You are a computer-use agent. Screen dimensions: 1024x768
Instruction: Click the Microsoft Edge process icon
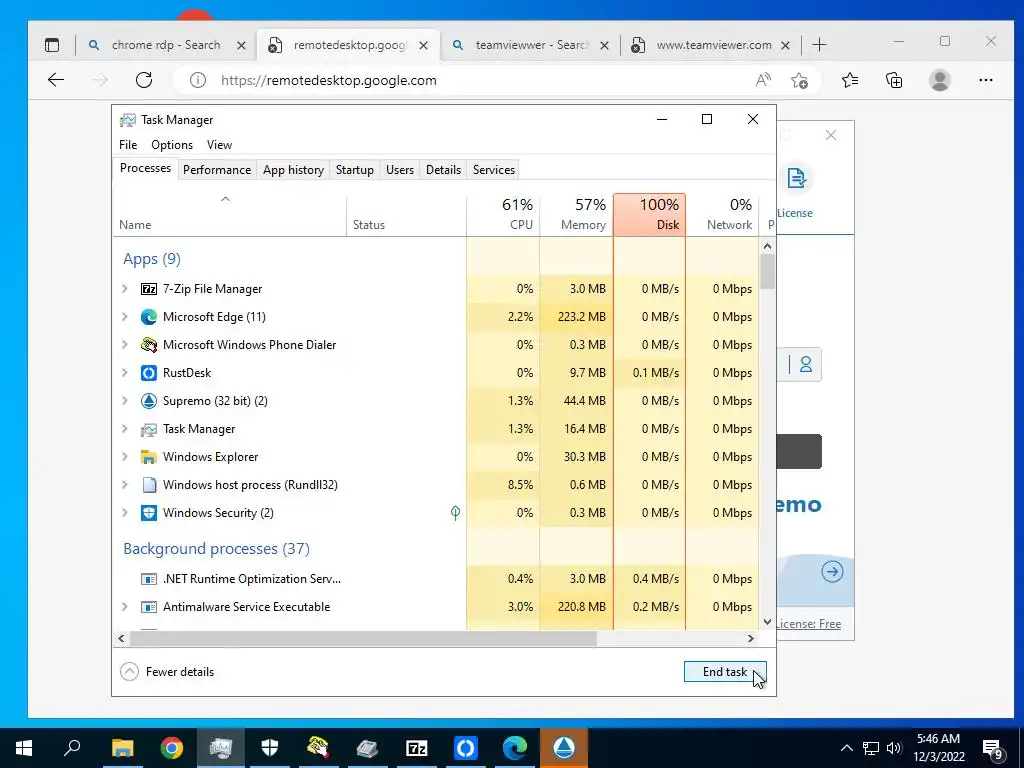(x=149, y=317)
